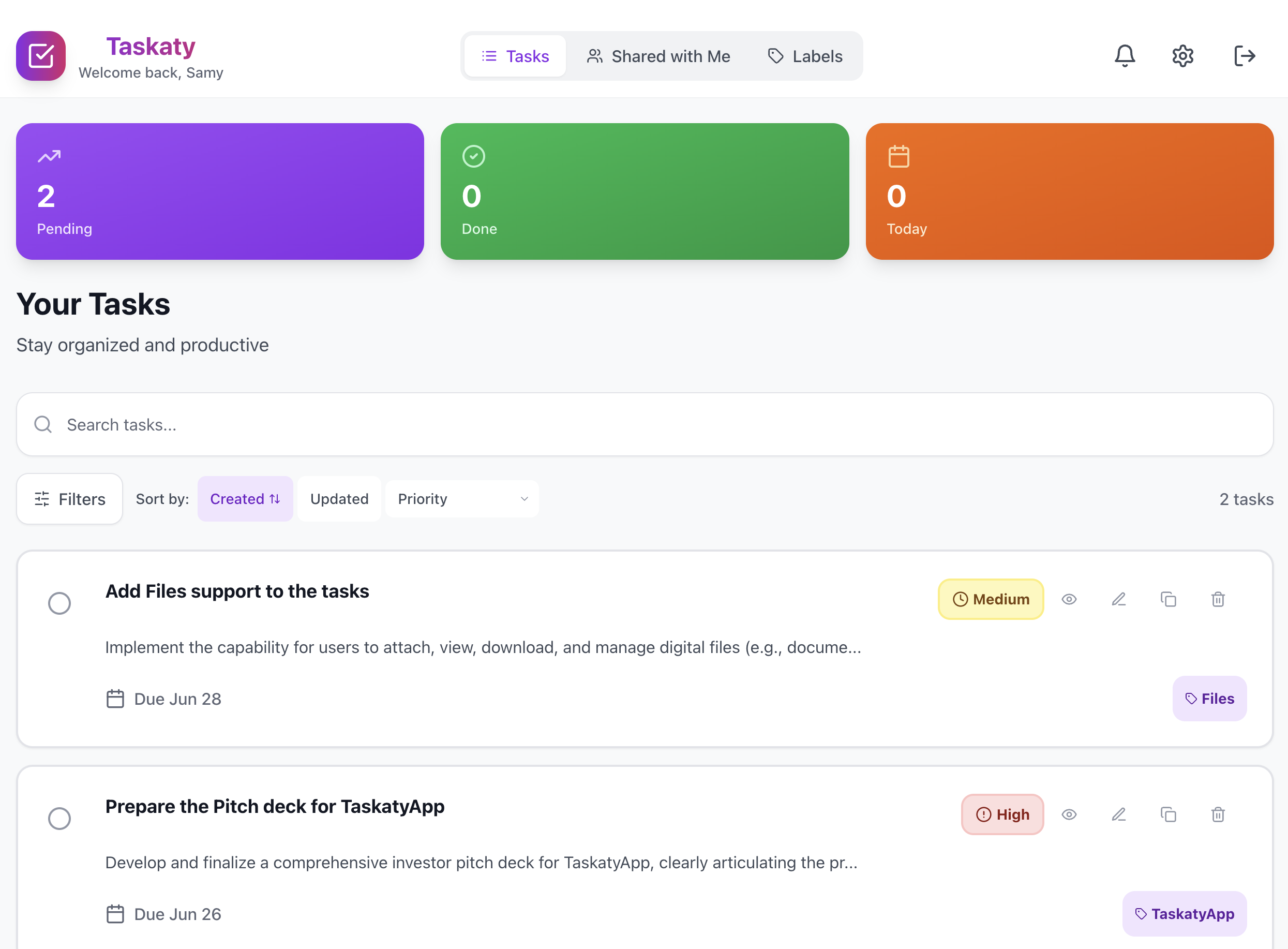The width and height of the screenshot is (1288, 949).
Task: Open the notifications bell
Action: (1125, 56)
